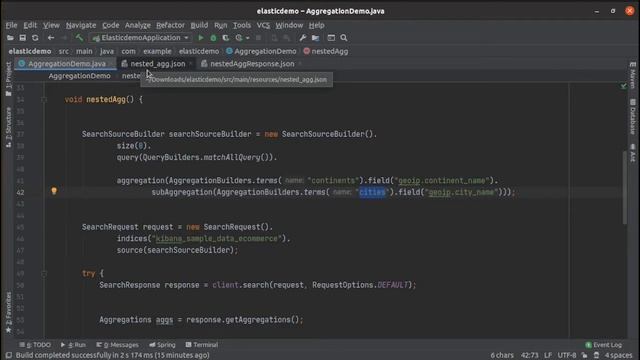The height and width of the screenshot is (360, 640).
Task: Open the Edit menu
Action: click(30, 25)
